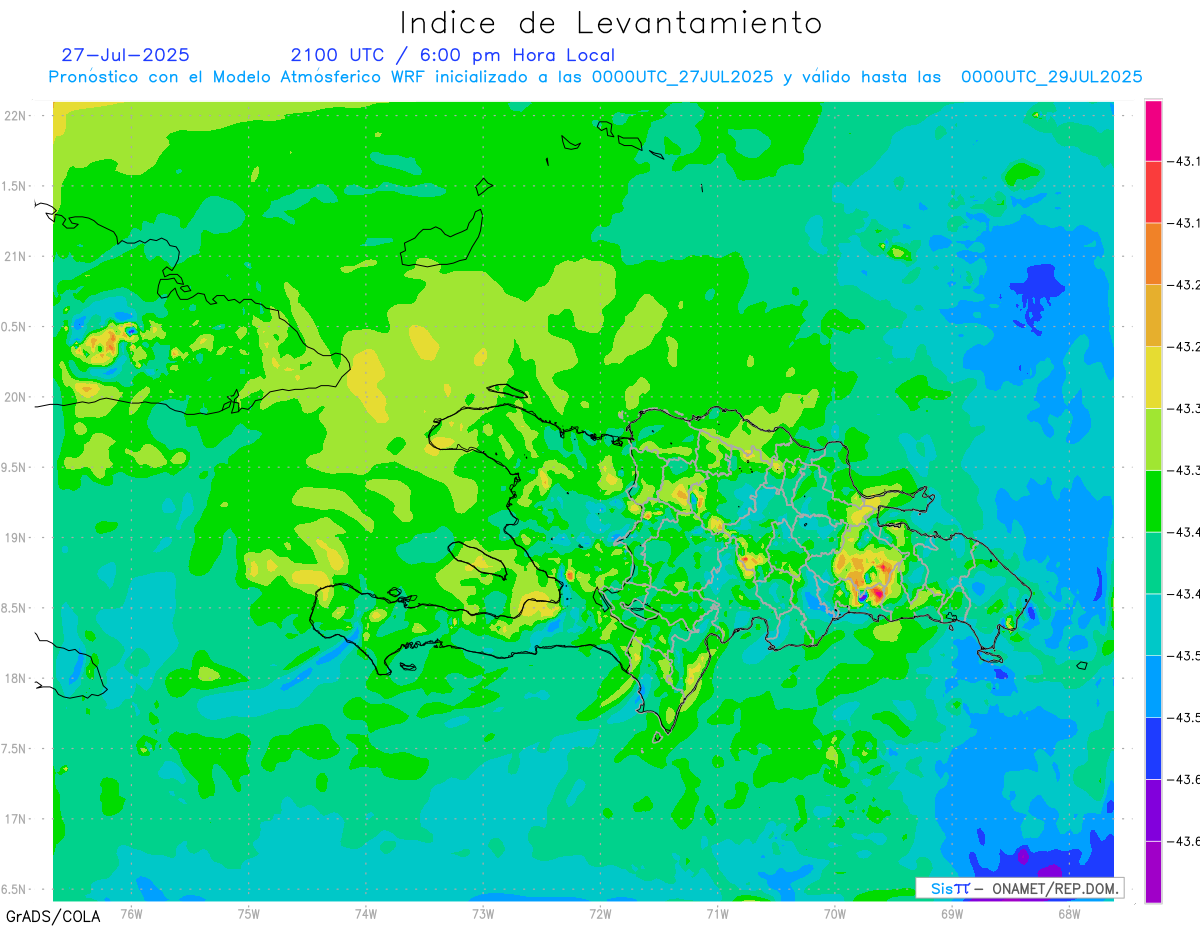Click the '7.5N' latitude label
This screenshot has height=927, width=1200.
13,749
